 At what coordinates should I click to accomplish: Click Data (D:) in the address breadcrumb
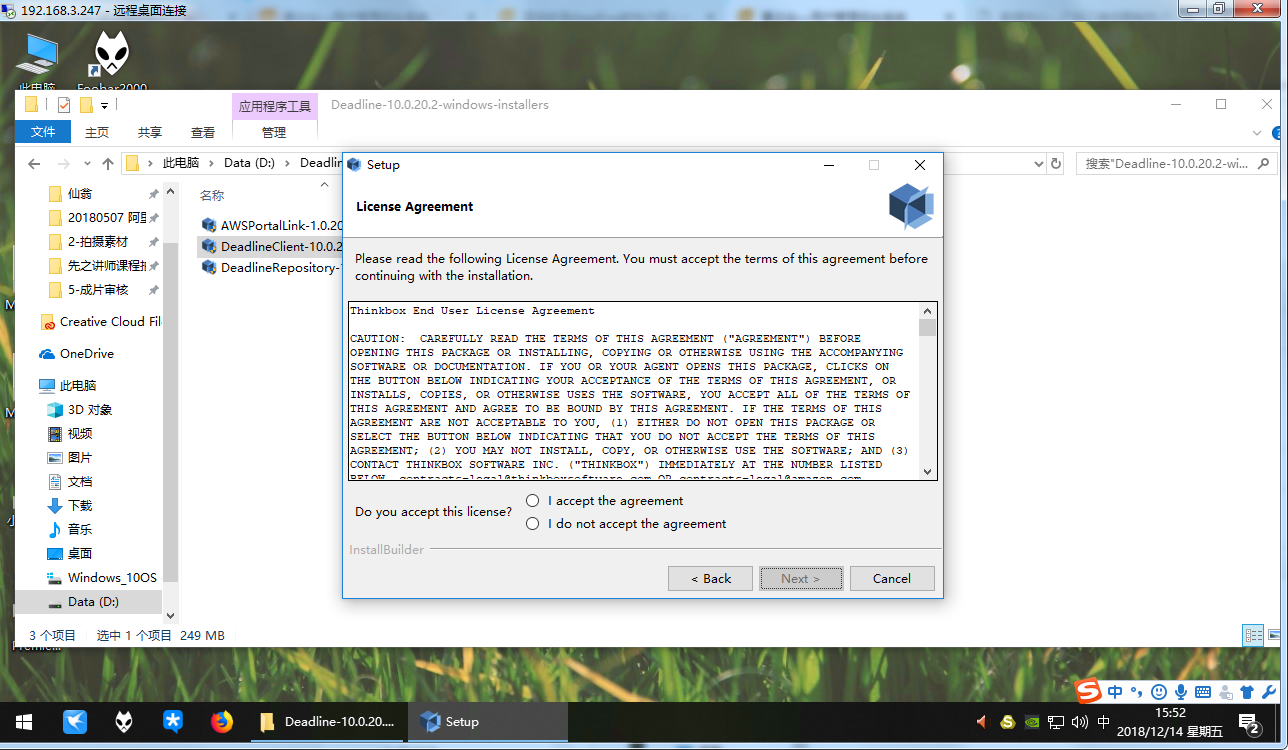coord(249,163)
